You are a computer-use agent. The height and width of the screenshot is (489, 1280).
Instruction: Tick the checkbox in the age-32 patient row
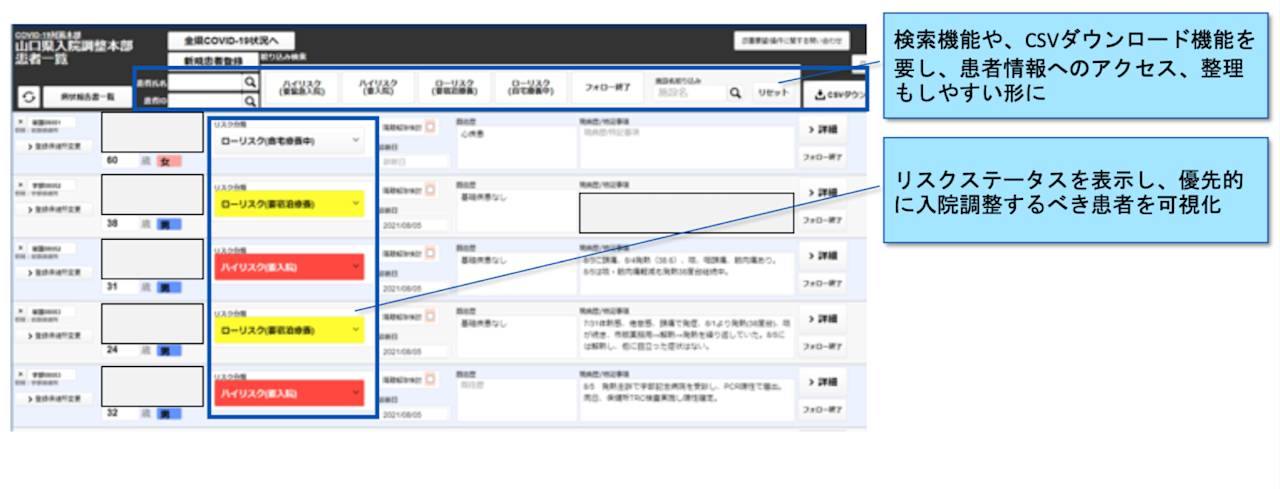pyautogui.click(x=431, y=379)
